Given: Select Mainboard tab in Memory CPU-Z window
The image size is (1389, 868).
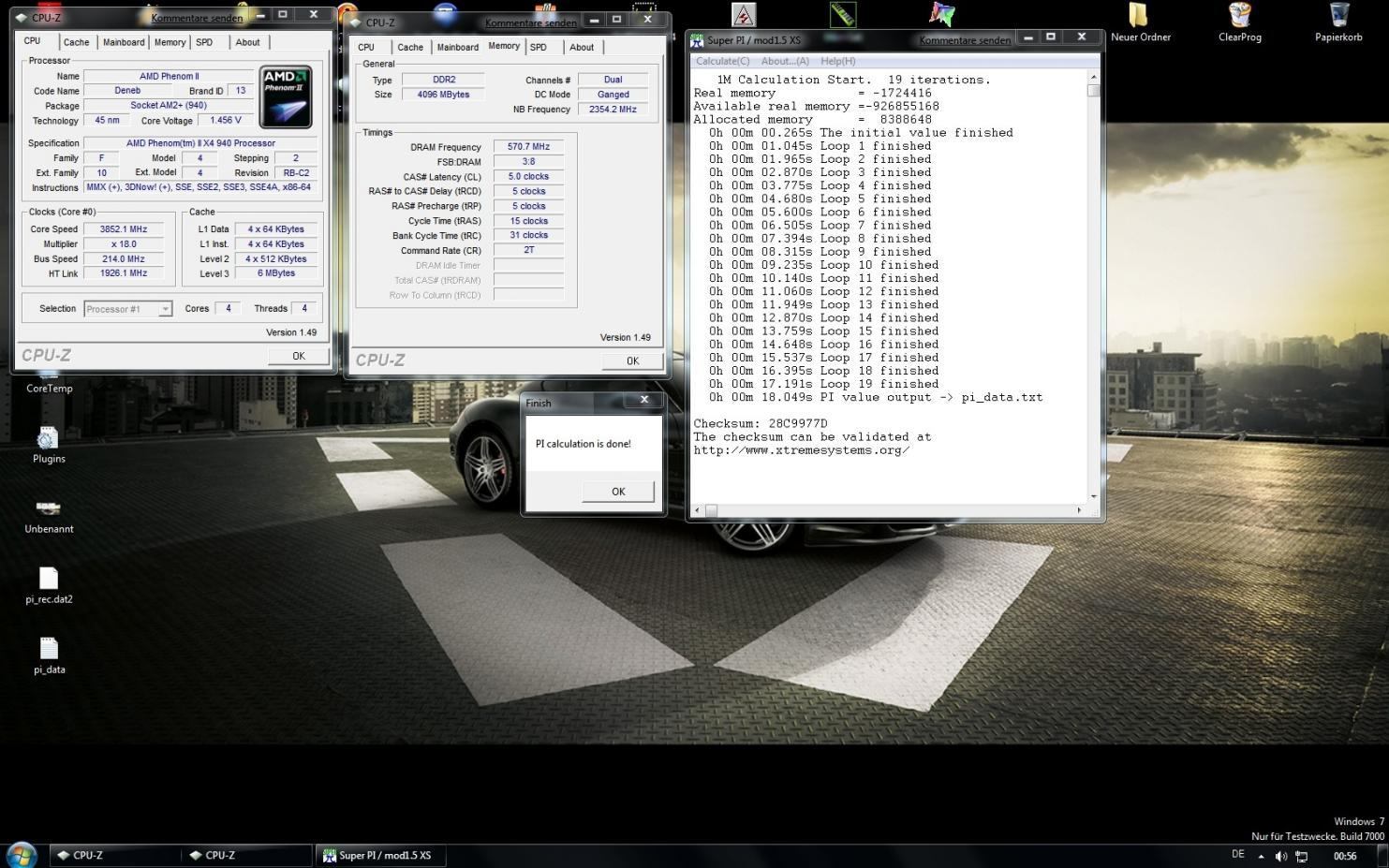Looking at the screenshot, I should [458, 47].
